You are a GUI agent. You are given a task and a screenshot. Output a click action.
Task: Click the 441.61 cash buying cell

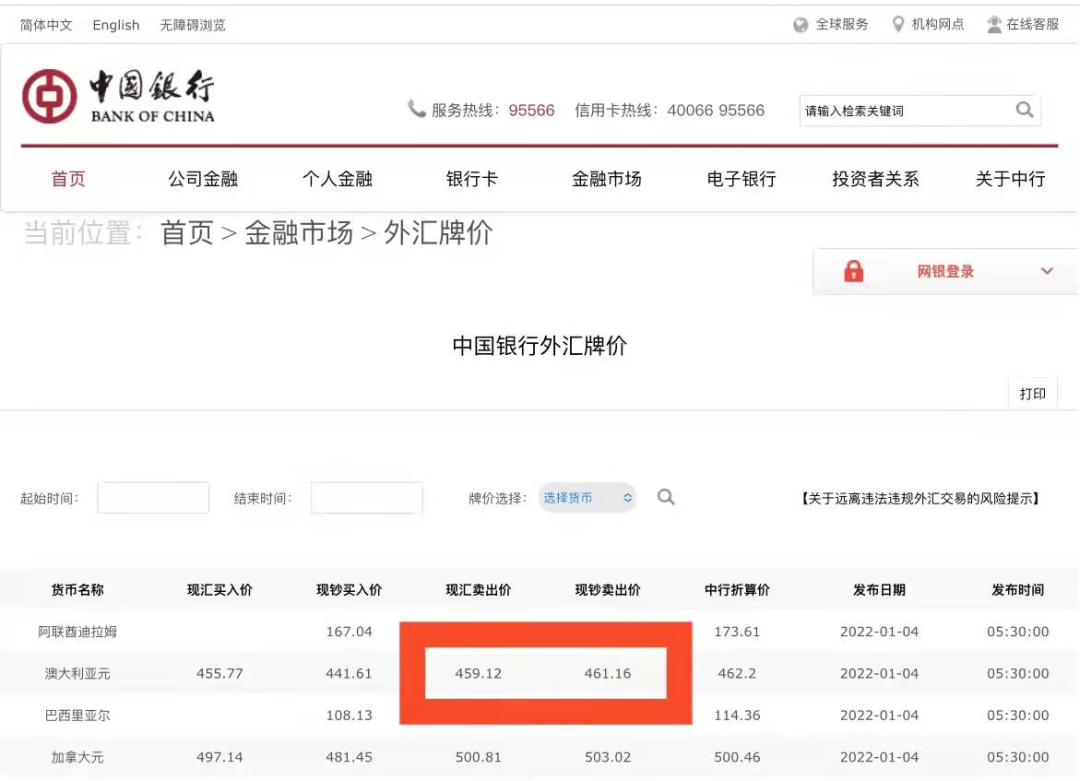(349, 674)
